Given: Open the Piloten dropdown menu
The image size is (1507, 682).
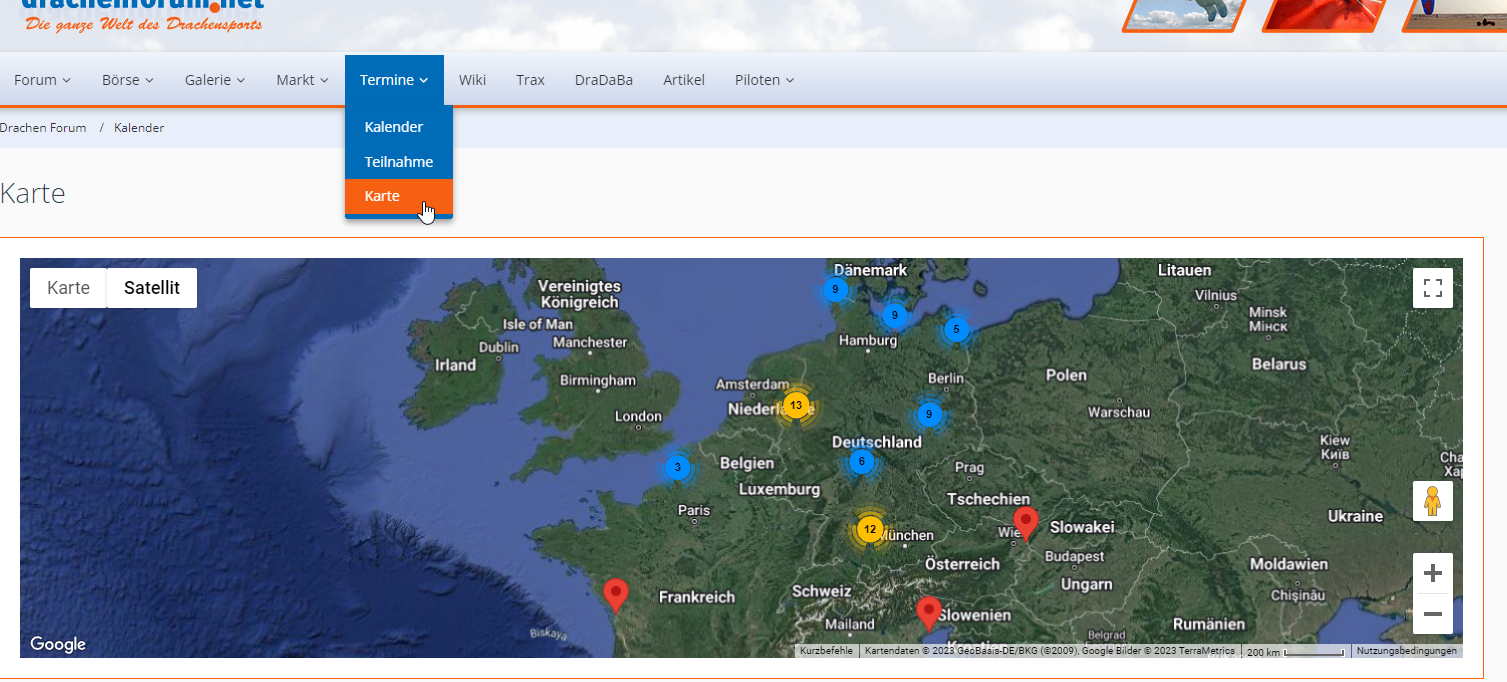Looking at the screenshot, I should [764, 80].
